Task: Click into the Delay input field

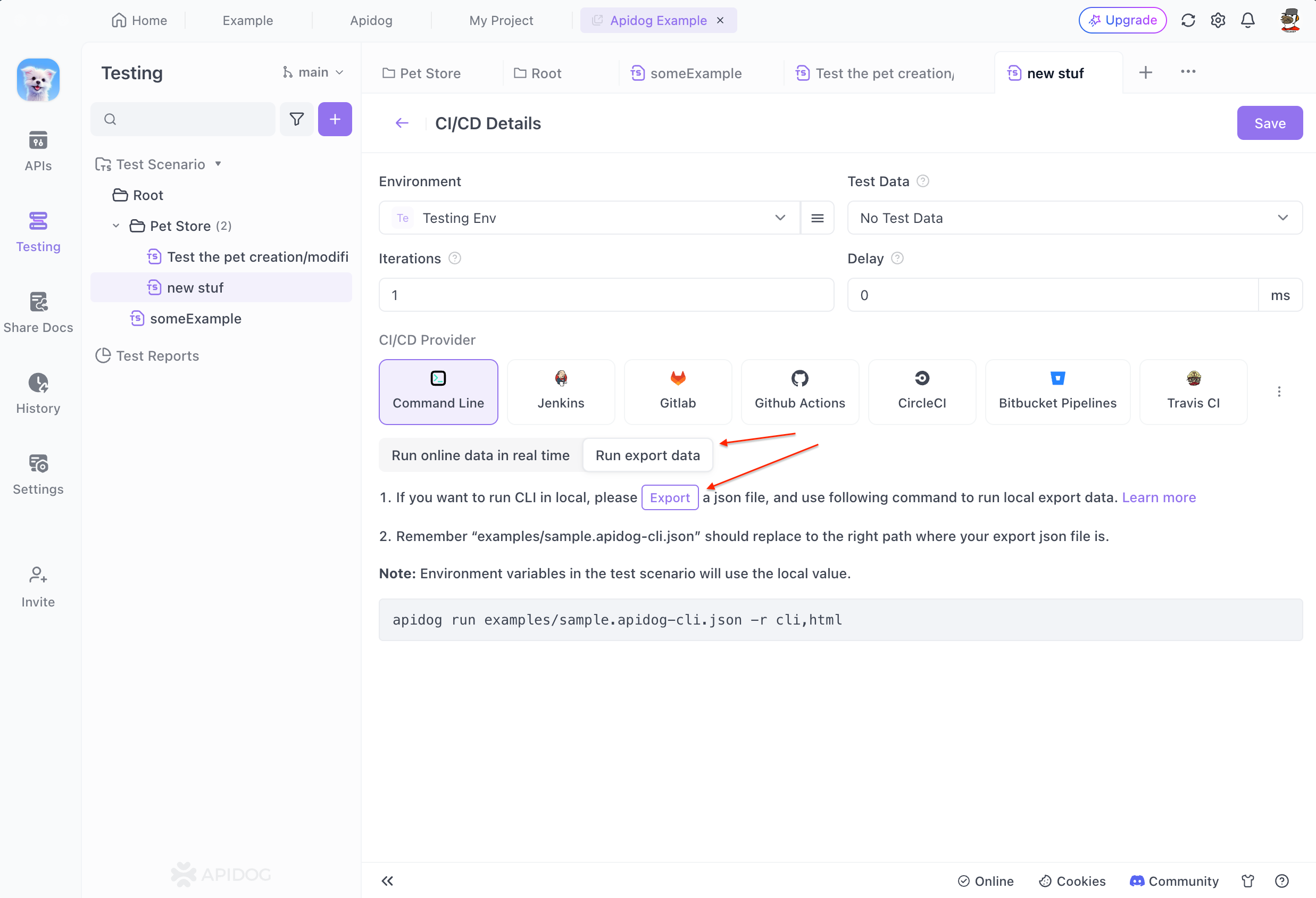Action: (1053, 295)
